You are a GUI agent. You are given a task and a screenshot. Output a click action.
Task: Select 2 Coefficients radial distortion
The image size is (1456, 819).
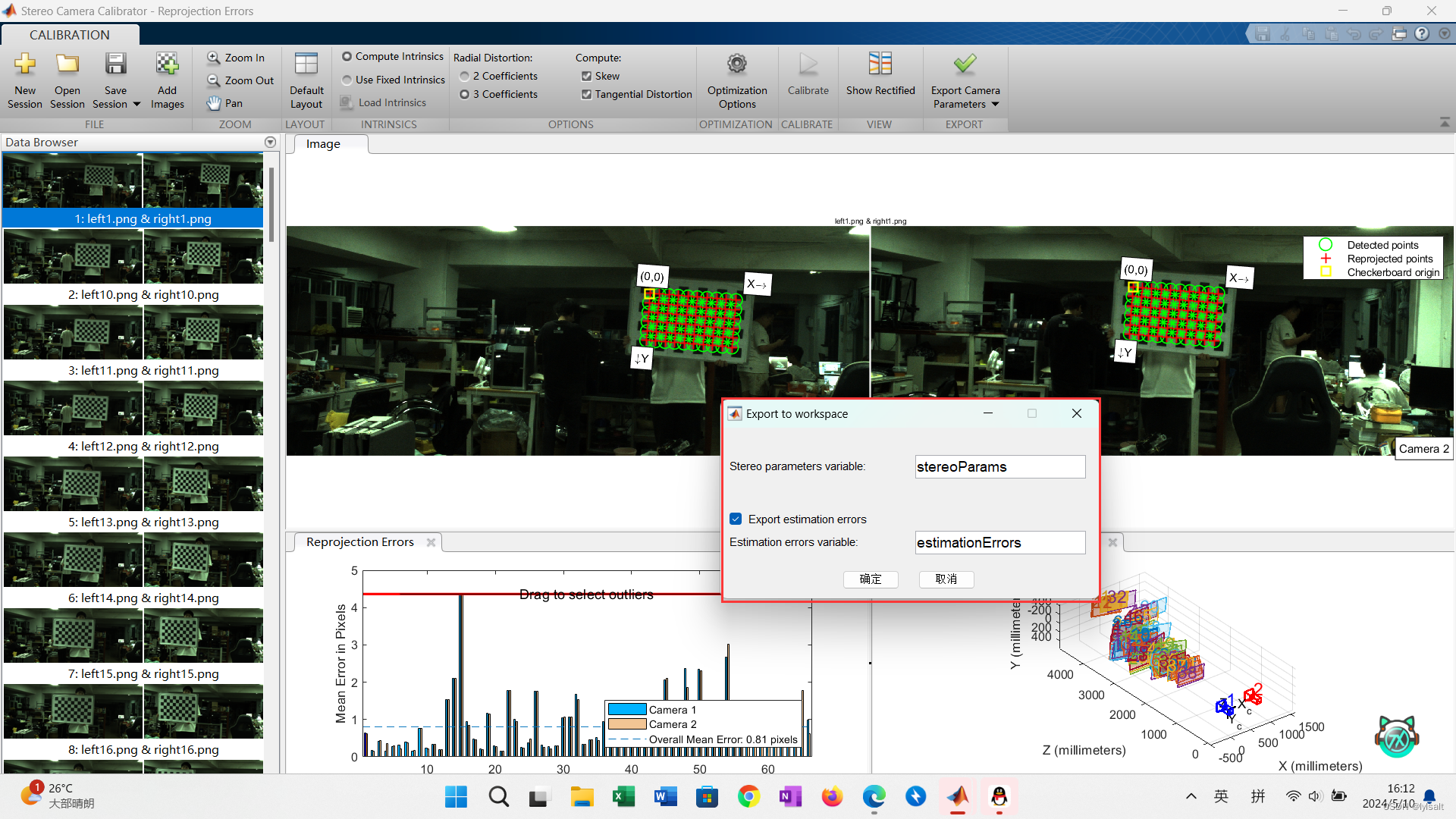tap(464, 76)
